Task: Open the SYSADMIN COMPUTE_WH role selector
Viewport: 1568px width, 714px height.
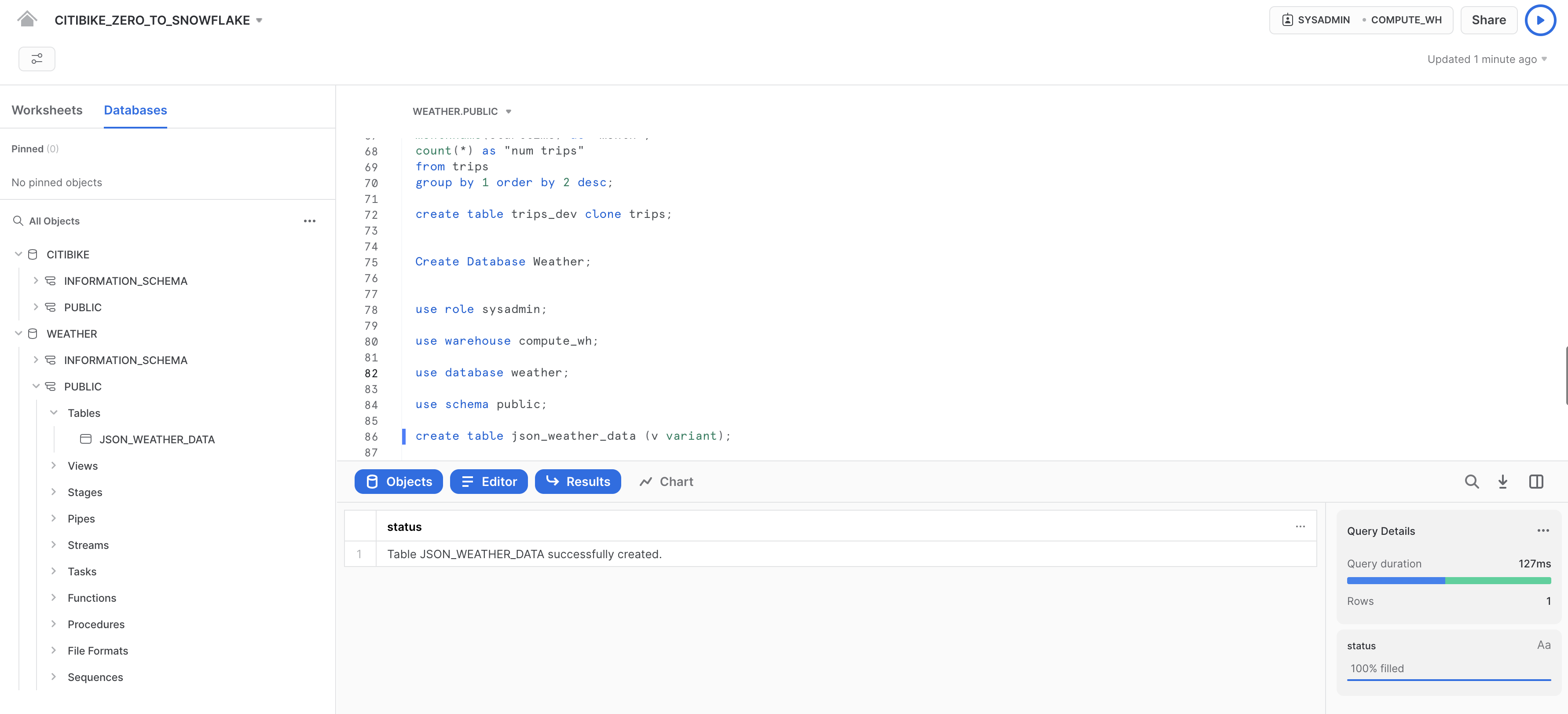Action: pos(1360,20)
